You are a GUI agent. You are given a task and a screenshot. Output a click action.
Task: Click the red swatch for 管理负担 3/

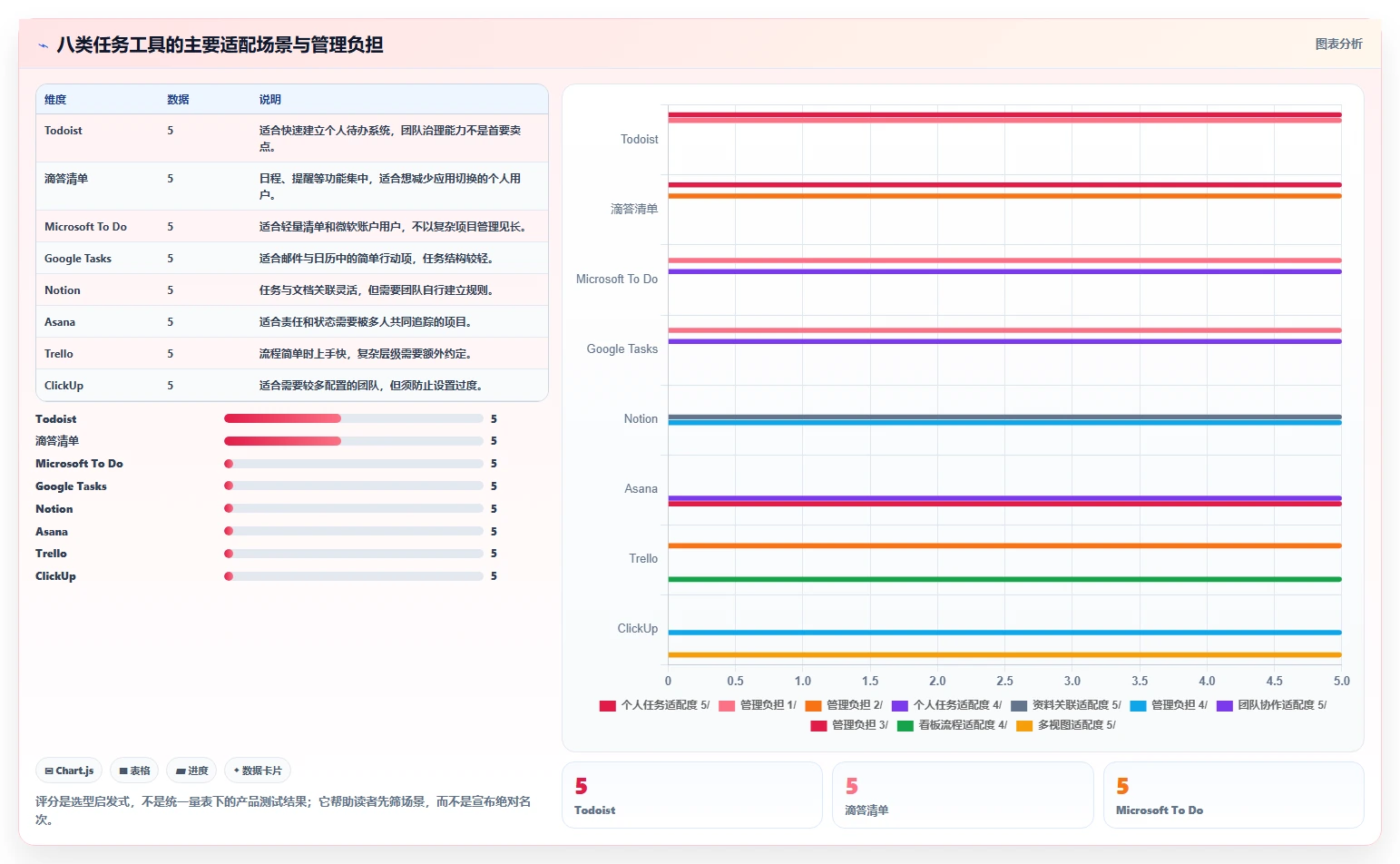tap(818, 725)
